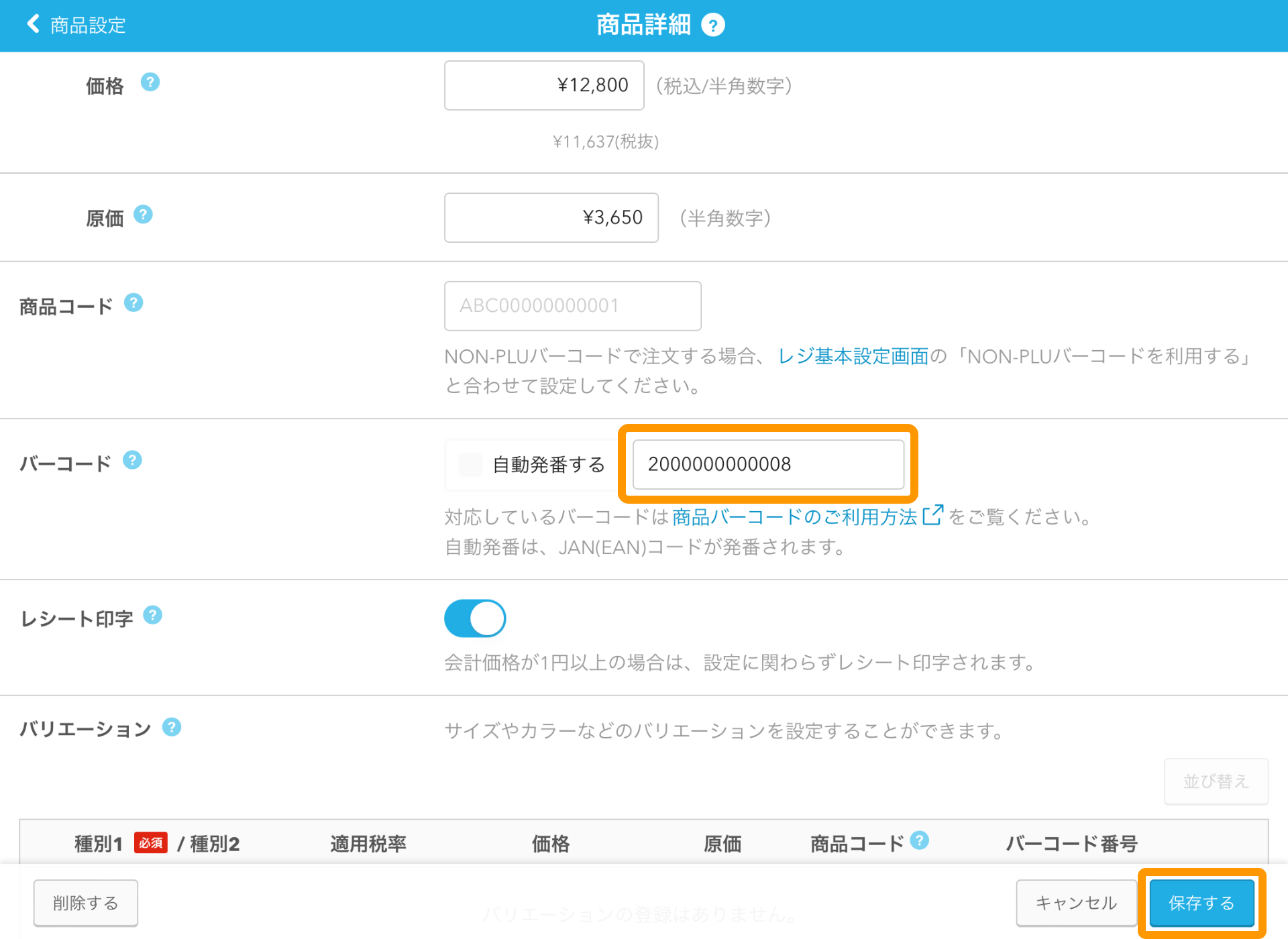Image resolution: width=1288 pixels, height=939 pixels.
Task: Click help icon next to 原価 label
Action: [143, 215]
